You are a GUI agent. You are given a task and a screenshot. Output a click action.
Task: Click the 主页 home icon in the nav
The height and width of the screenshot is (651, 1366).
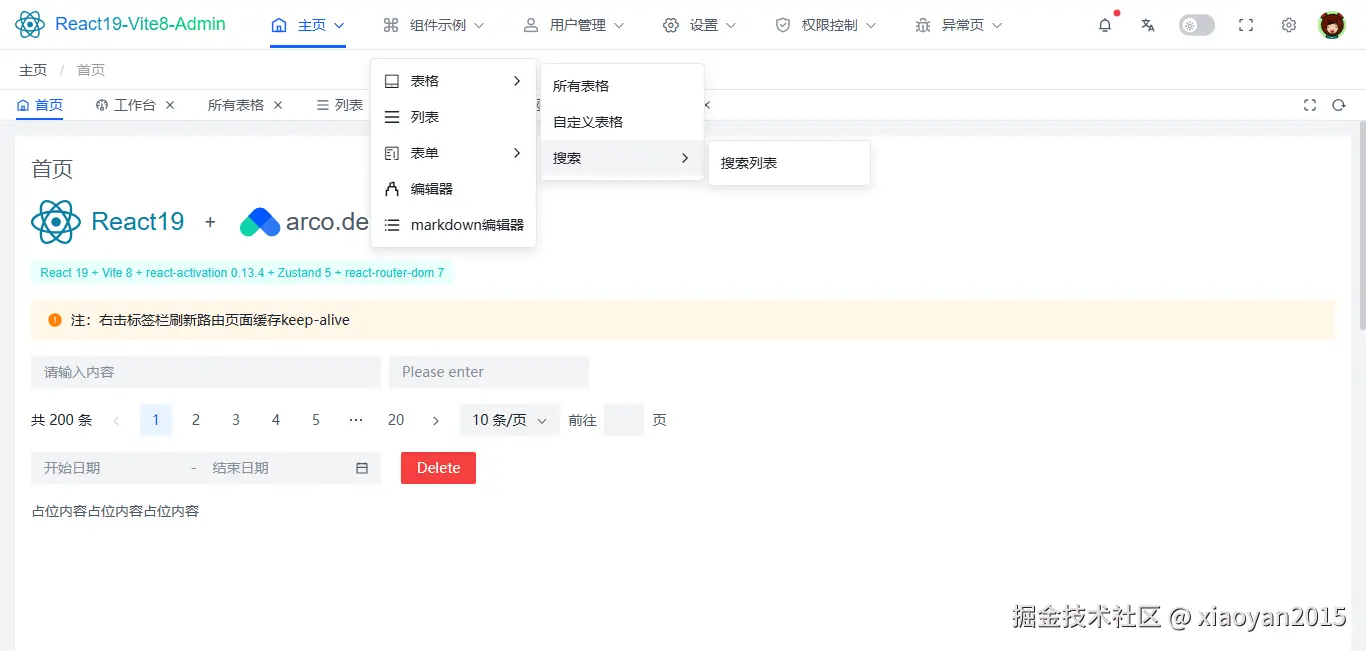279,25
